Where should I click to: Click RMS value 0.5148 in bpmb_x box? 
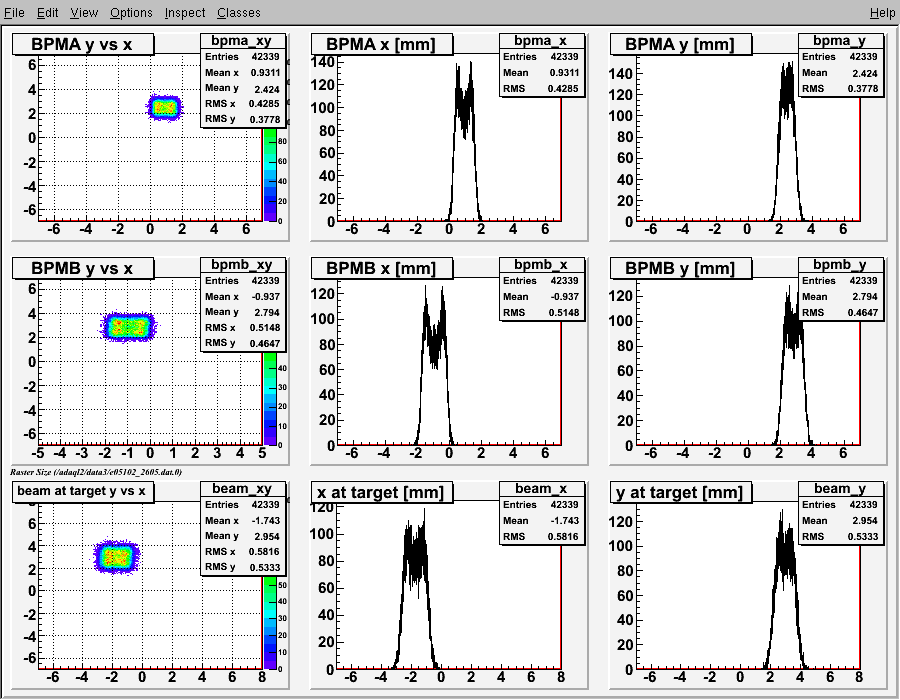tap(564, 313)
